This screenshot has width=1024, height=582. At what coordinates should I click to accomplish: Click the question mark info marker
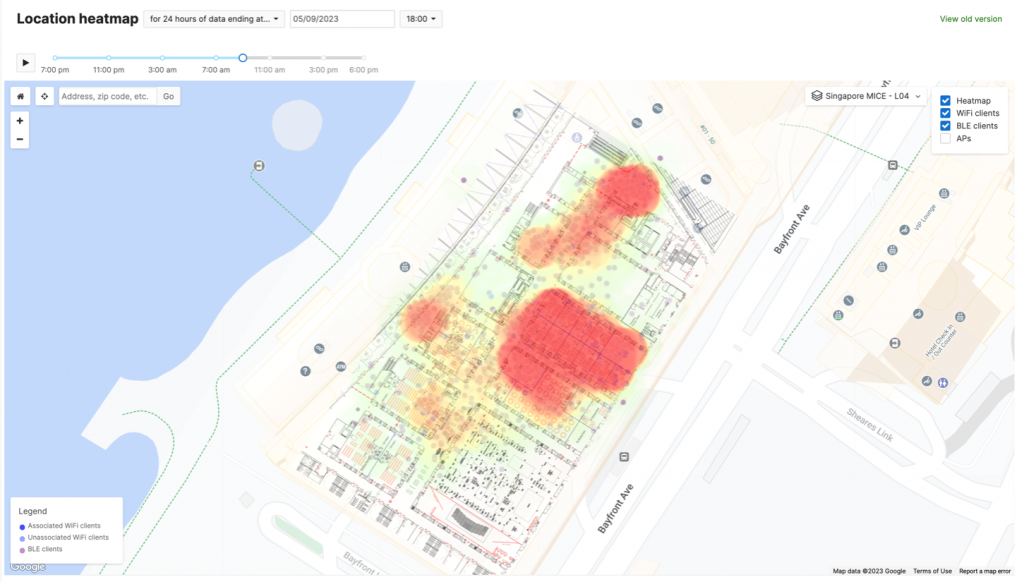tap(305, 371)
